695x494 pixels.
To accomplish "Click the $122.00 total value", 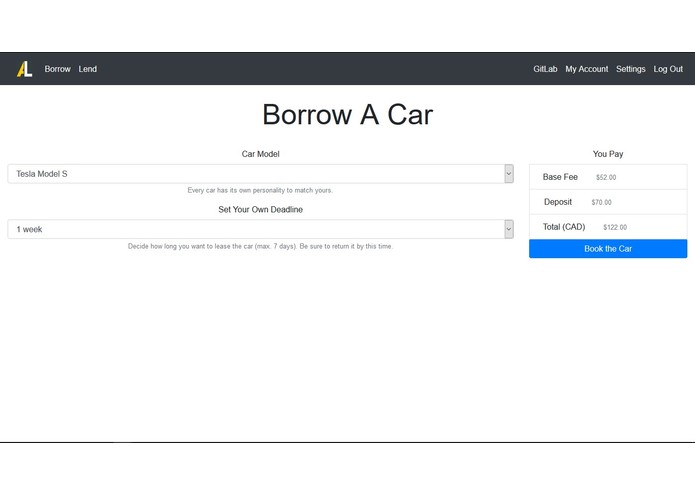I will click(x=615, y=227).
